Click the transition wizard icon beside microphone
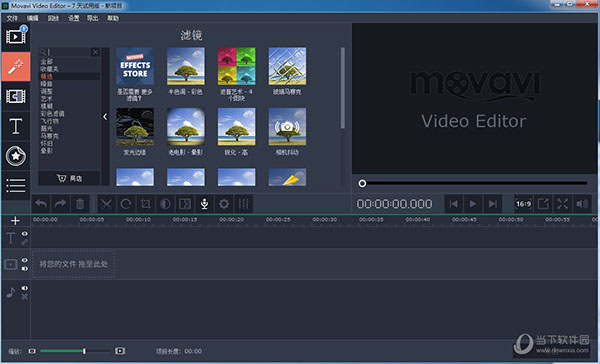Viewport: 600px width, 364px height. coord(185,204)
